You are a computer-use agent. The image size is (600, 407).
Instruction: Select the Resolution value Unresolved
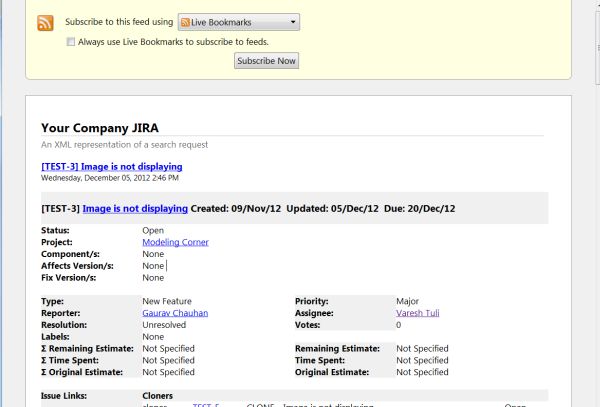[164, 325]
